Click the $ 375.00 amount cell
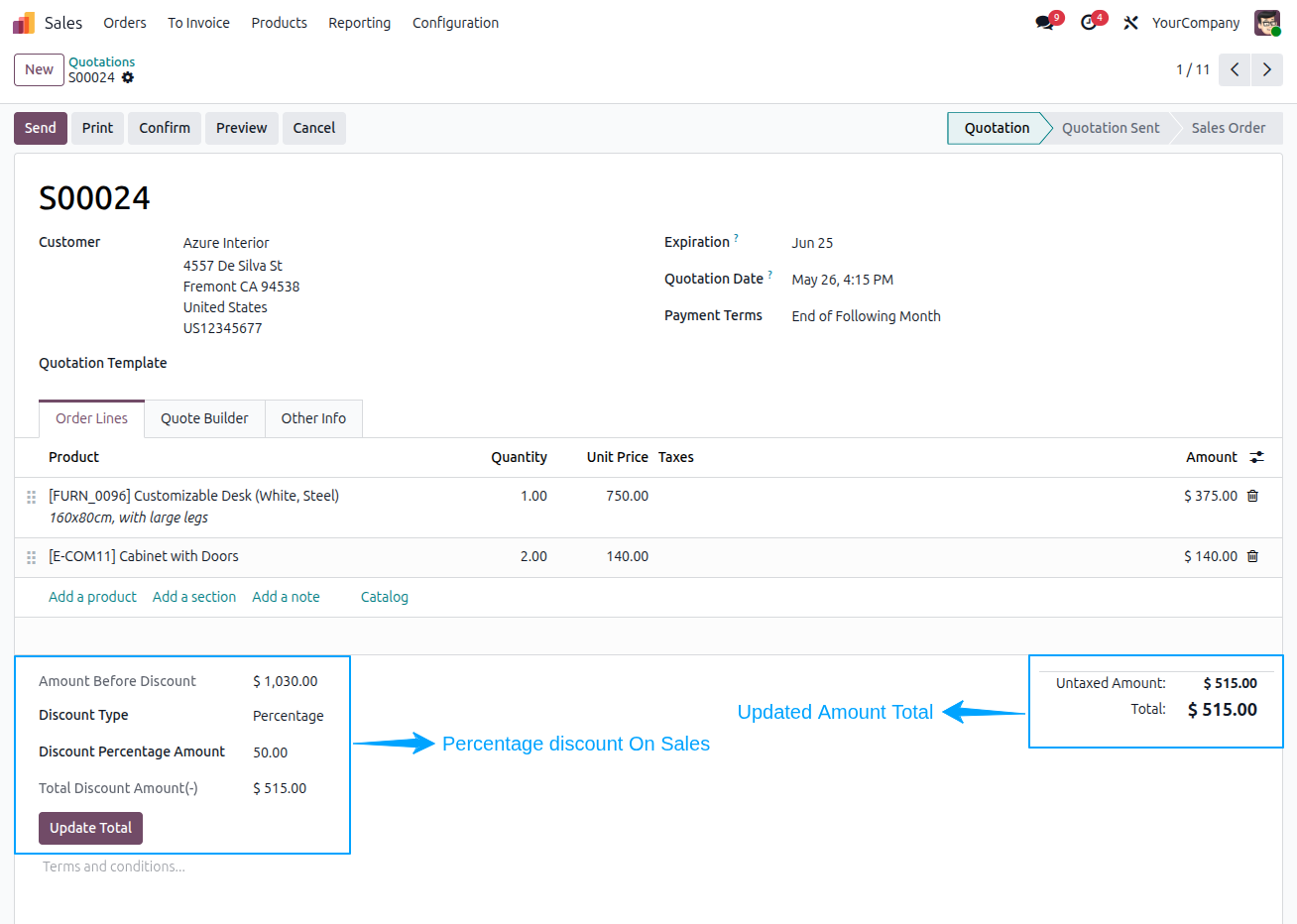The image size is (1297, 924). pyautogui.click(x=1210, y=496)
